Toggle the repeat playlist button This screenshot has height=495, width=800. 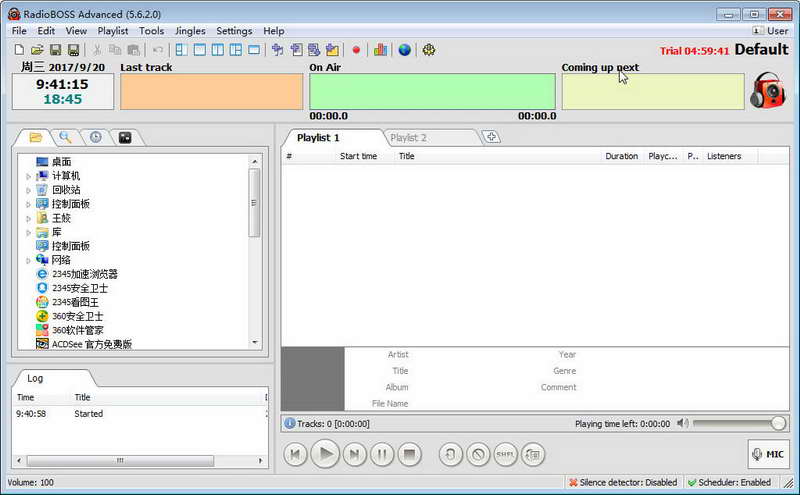tap(533, 454)
